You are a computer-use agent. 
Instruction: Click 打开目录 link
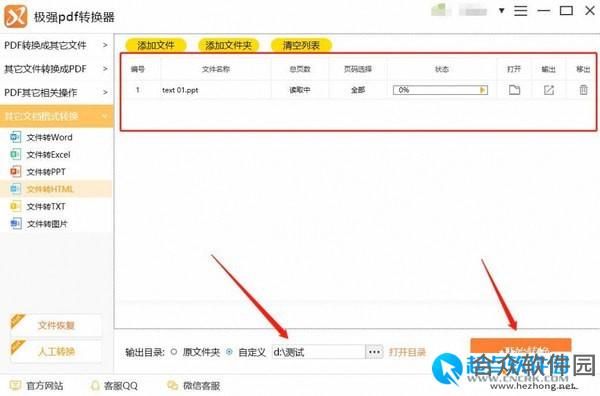point(407,352)
